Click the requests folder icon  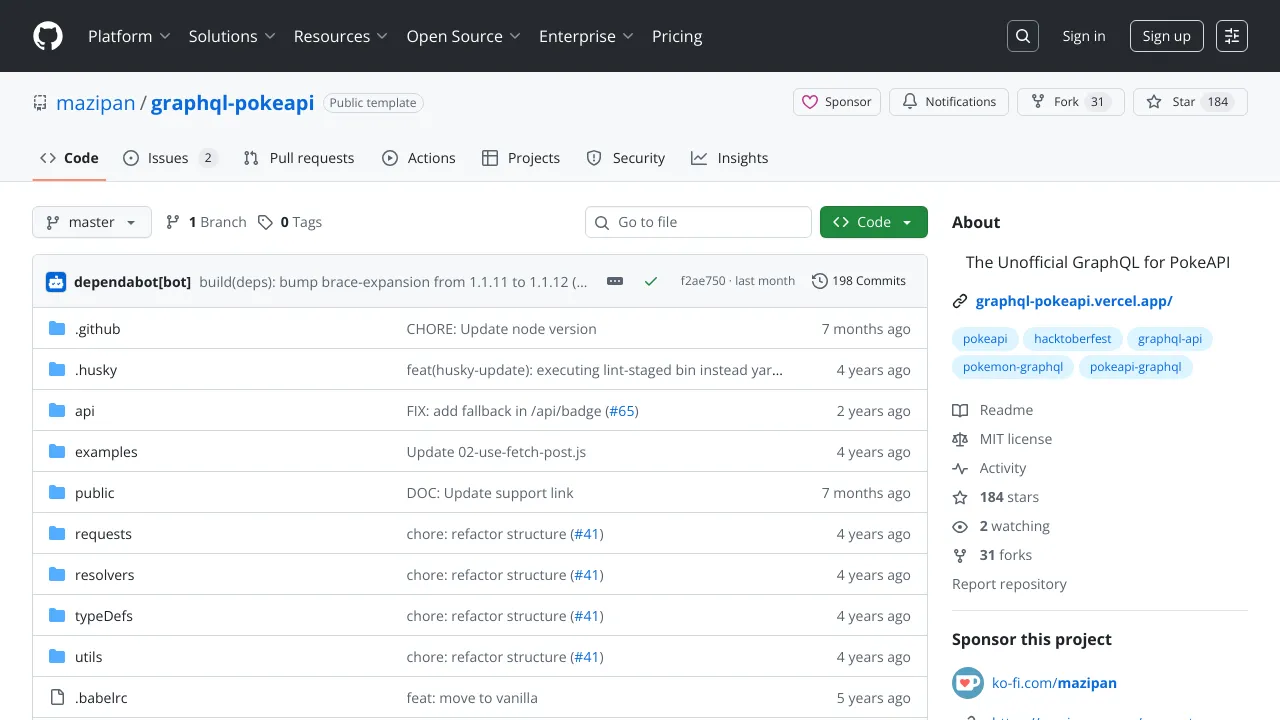[57, 534]
